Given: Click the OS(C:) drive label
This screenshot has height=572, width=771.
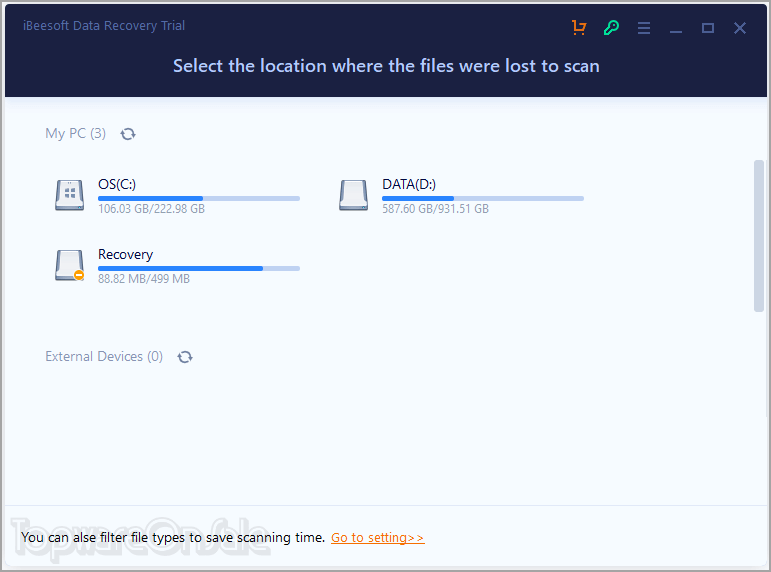Looking at the screenshot, I should (117, 184).
